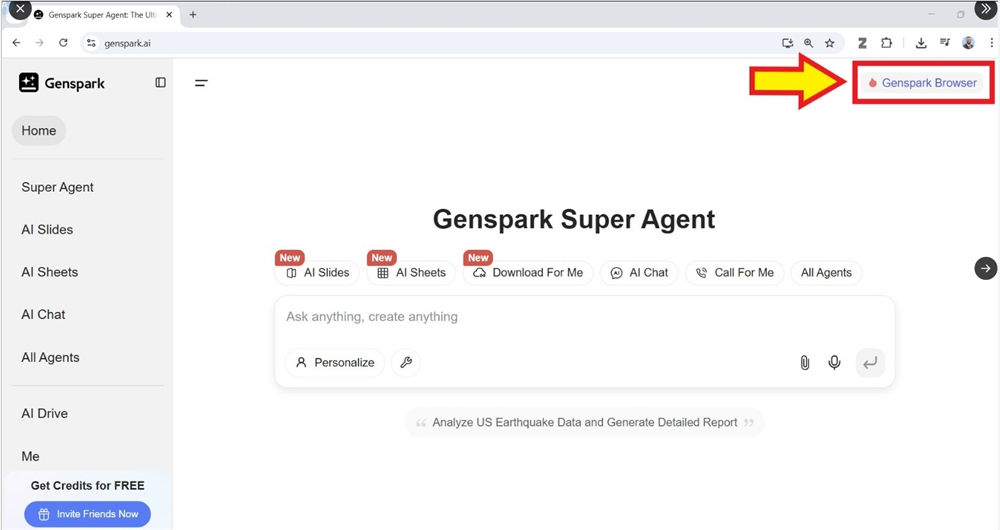Click the paperclip attach file icon

pyautogui.click(x=804, y=362)
